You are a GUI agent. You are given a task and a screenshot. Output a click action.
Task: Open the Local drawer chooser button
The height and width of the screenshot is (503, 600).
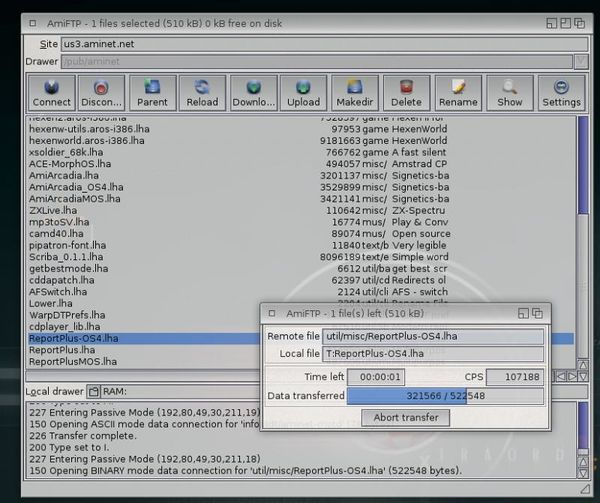[x=93, y=391]
